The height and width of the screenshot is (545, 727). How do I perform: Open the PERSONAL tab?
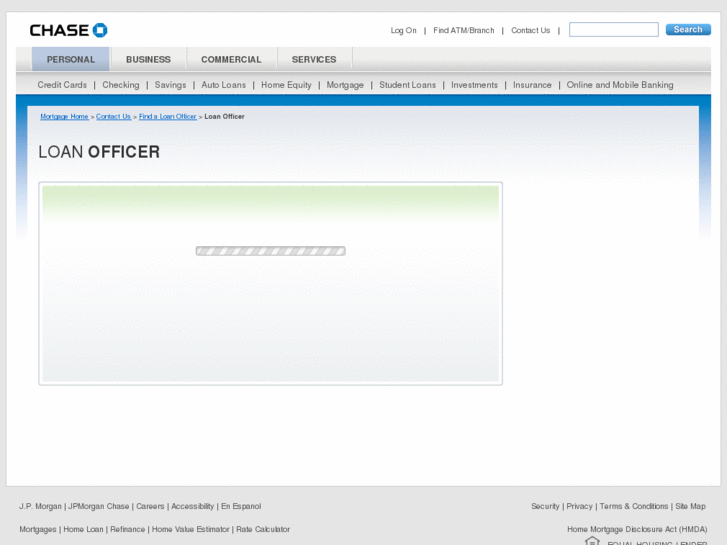click(x=70, y=59)
